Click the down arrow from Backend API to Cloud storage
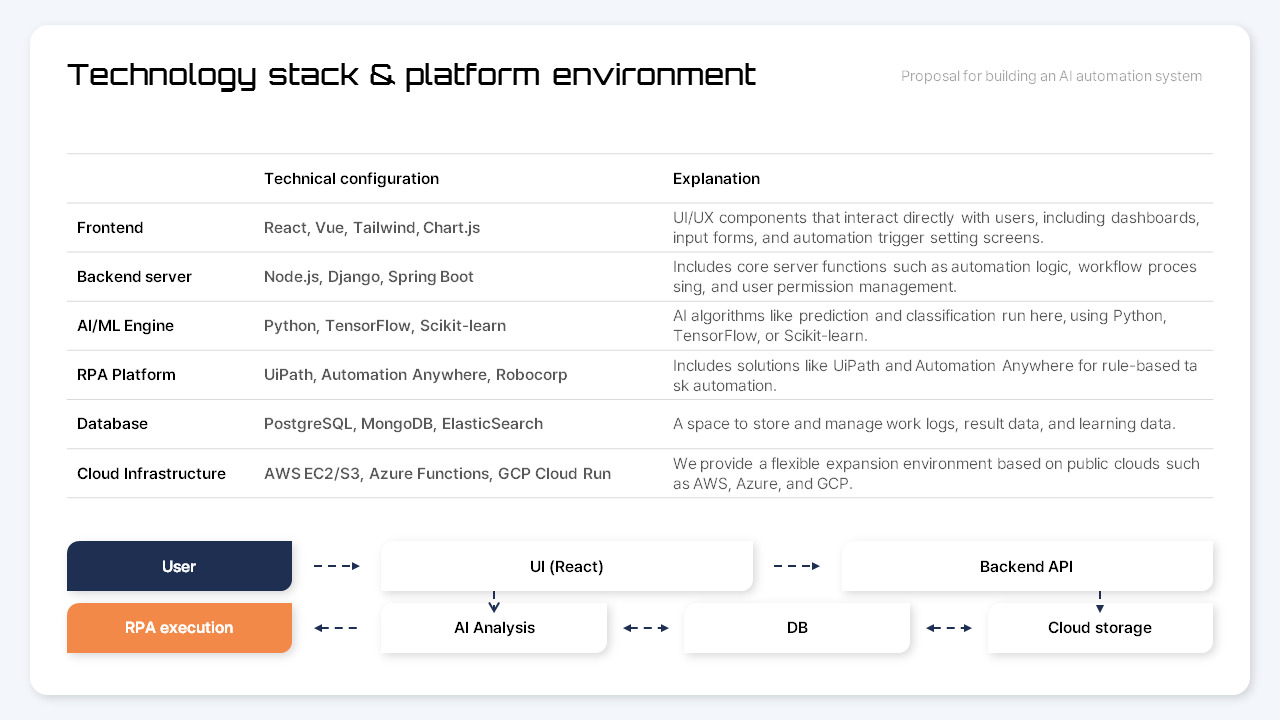1280x720 pixels. [1100, 602]
